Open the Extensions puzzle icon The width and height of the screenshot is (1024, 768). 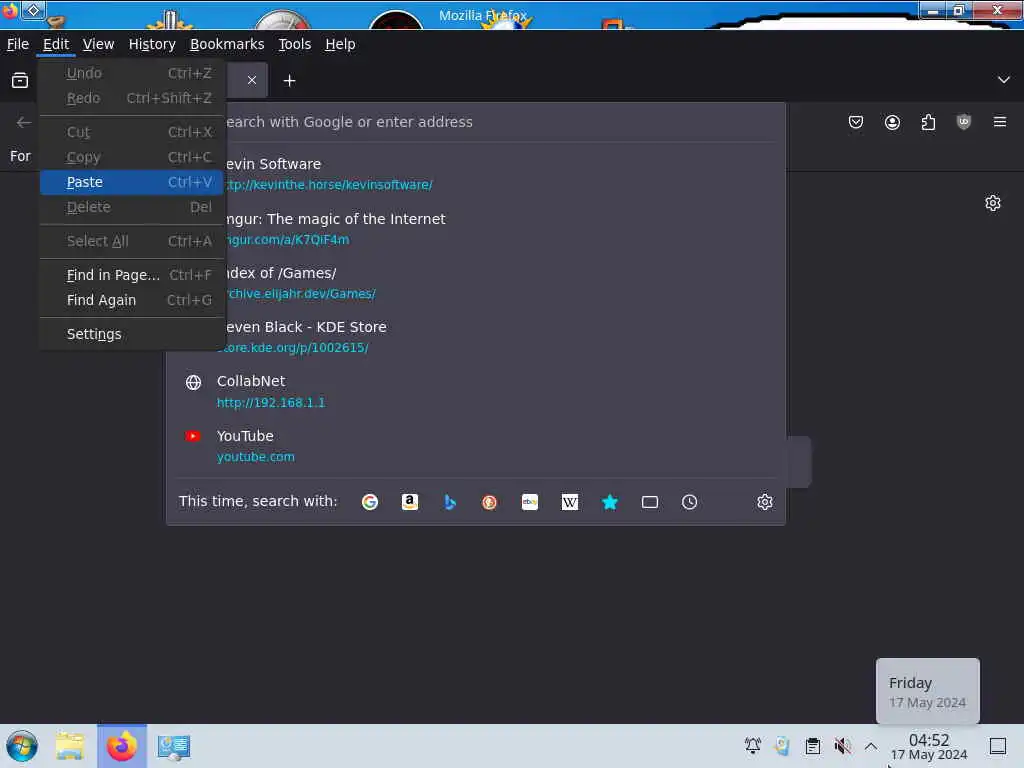928,122
